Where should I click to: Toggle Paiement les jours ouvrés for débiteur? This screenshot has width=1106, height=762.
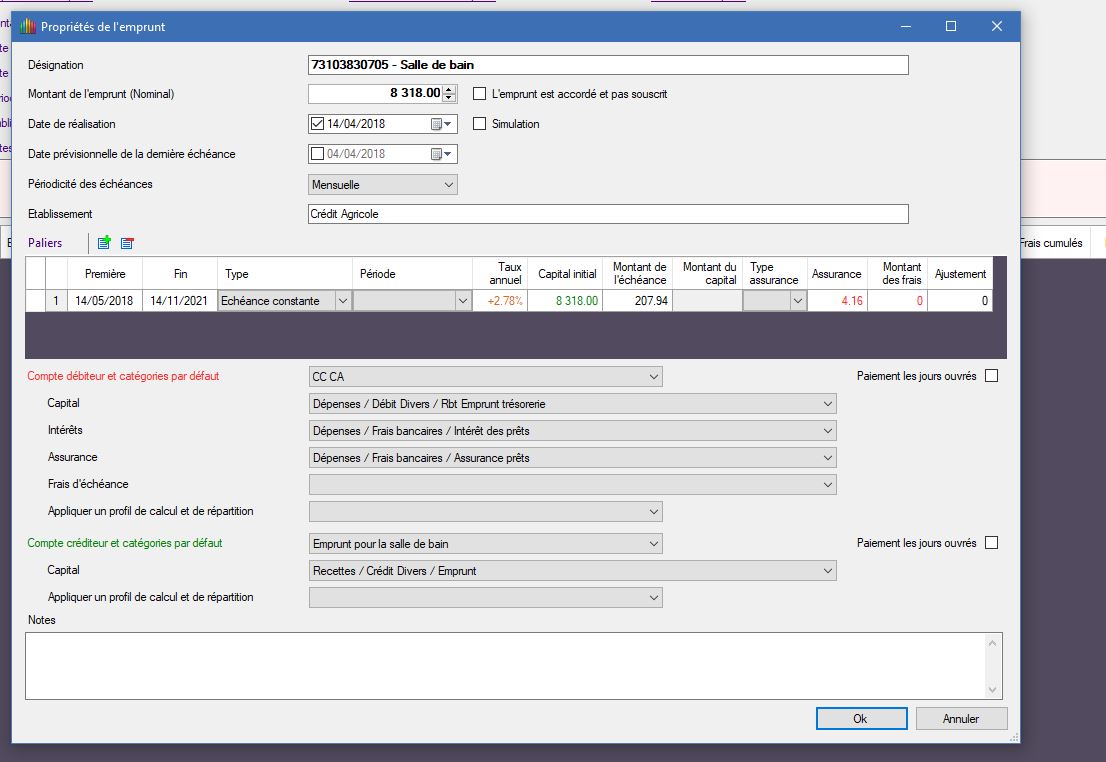click(x=991, y=376)
